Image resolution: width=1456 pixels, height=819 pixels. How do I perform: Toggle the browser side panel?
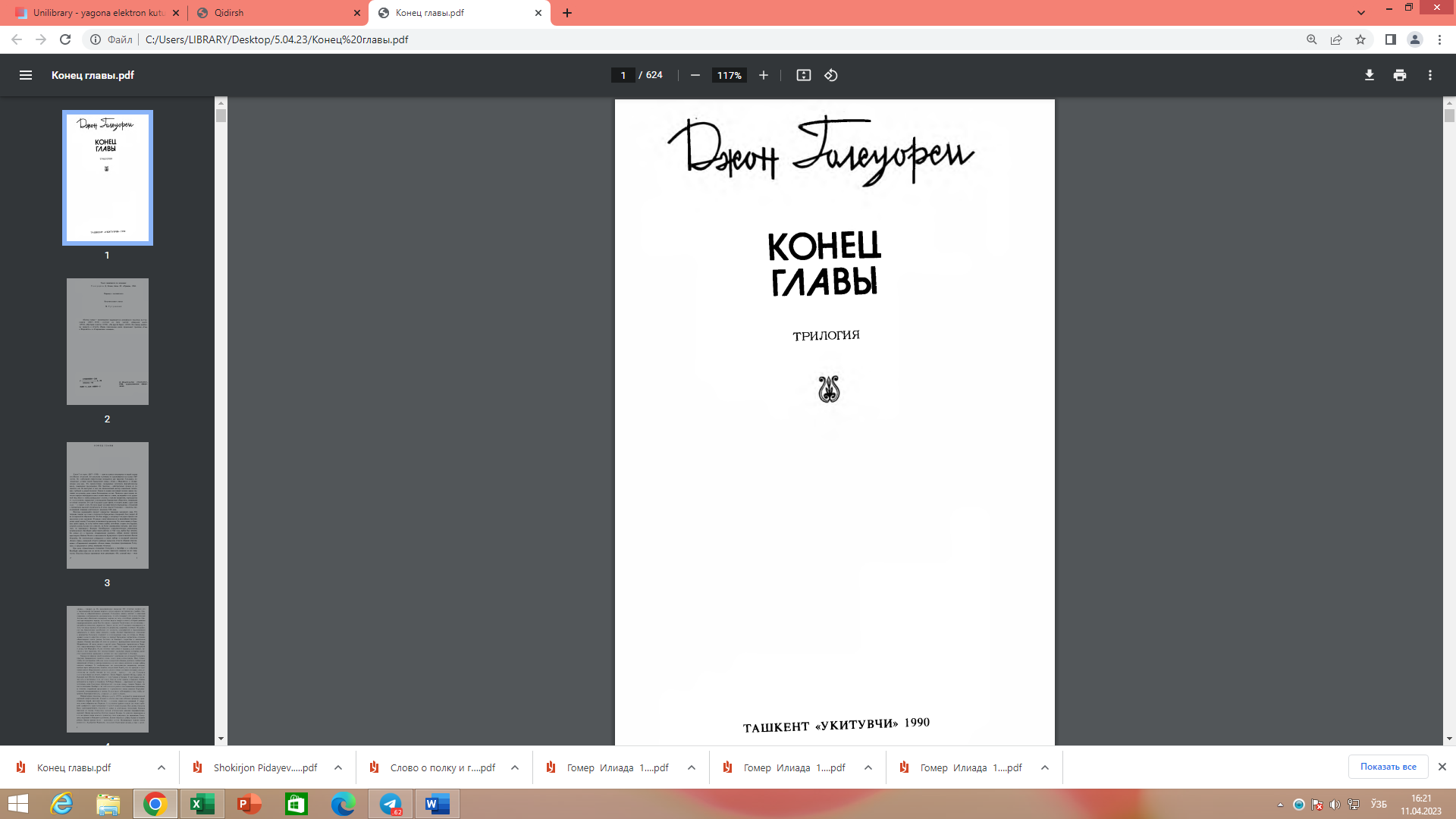click(1391, 39)
